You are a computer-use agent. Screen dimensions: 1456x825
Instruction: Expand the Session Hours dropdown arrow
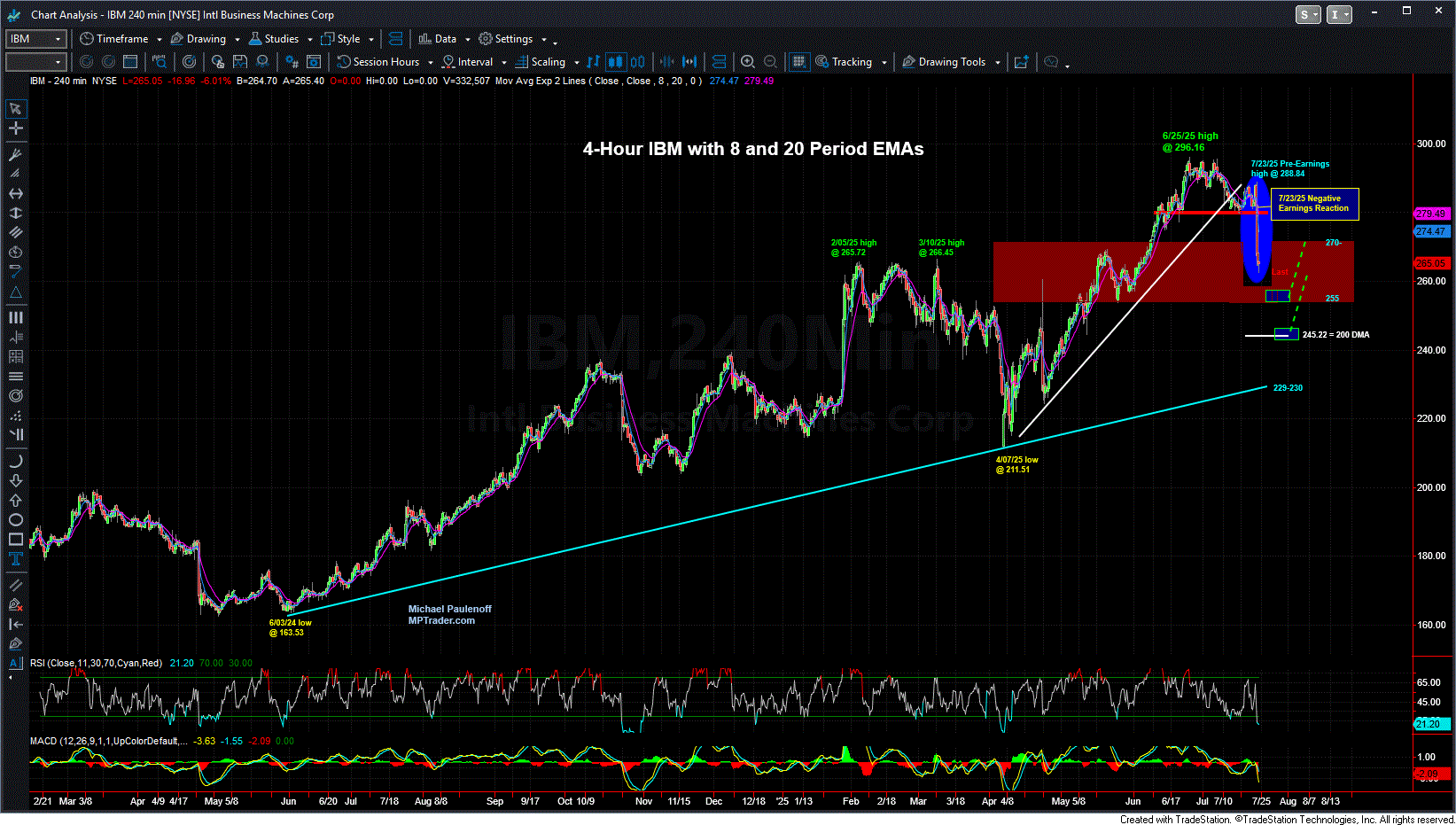(x=431, y=62)
